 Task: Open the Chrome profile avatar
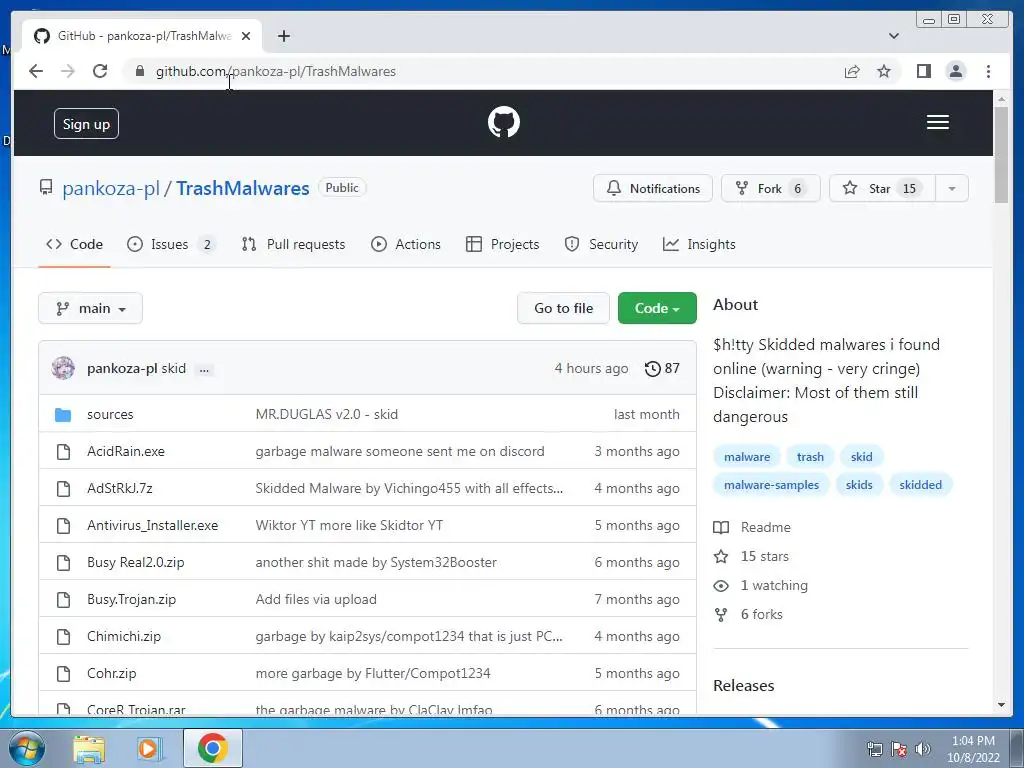tap(955, 71)
